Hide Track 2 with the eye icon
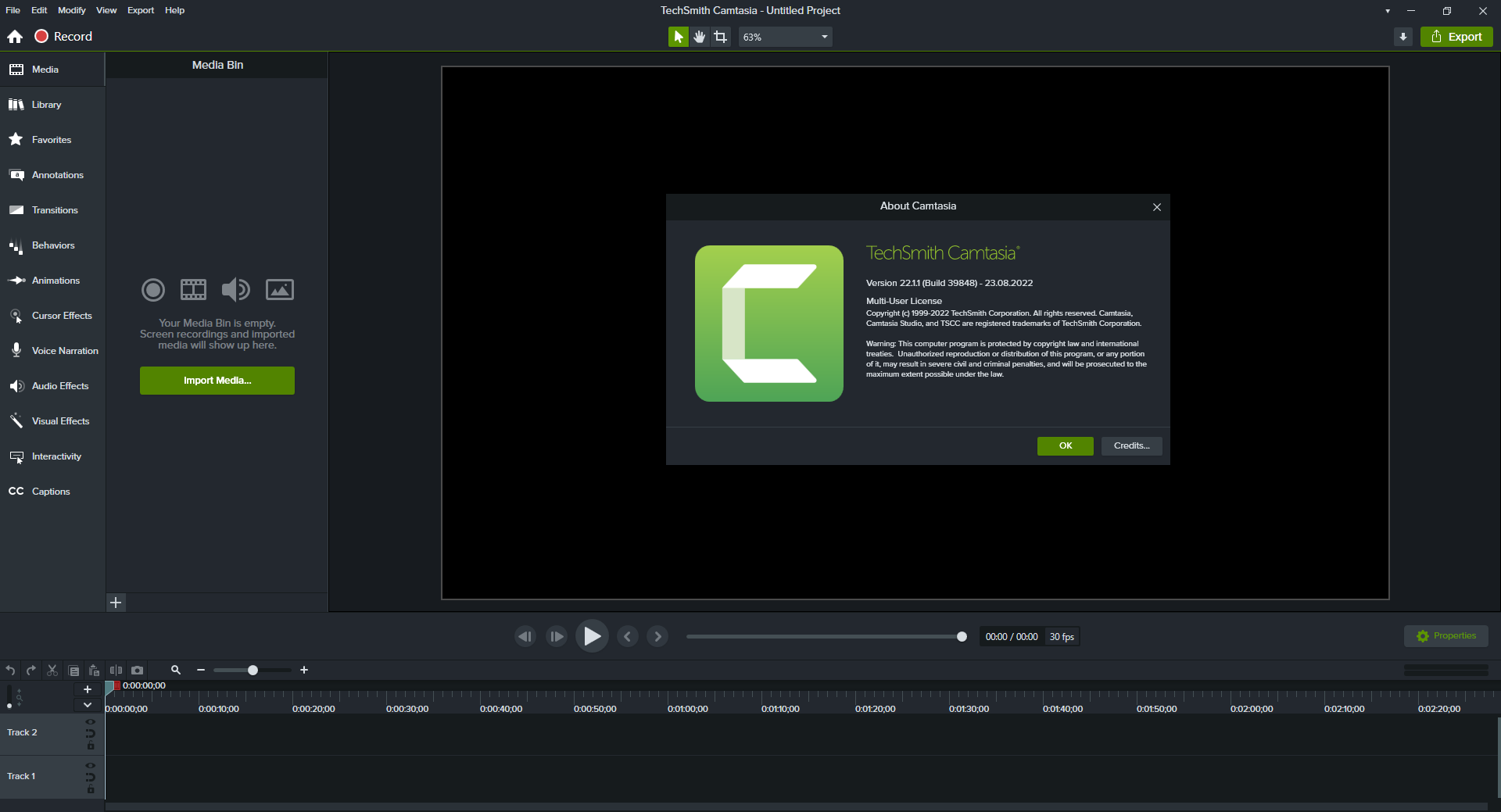 click(91, 722)
